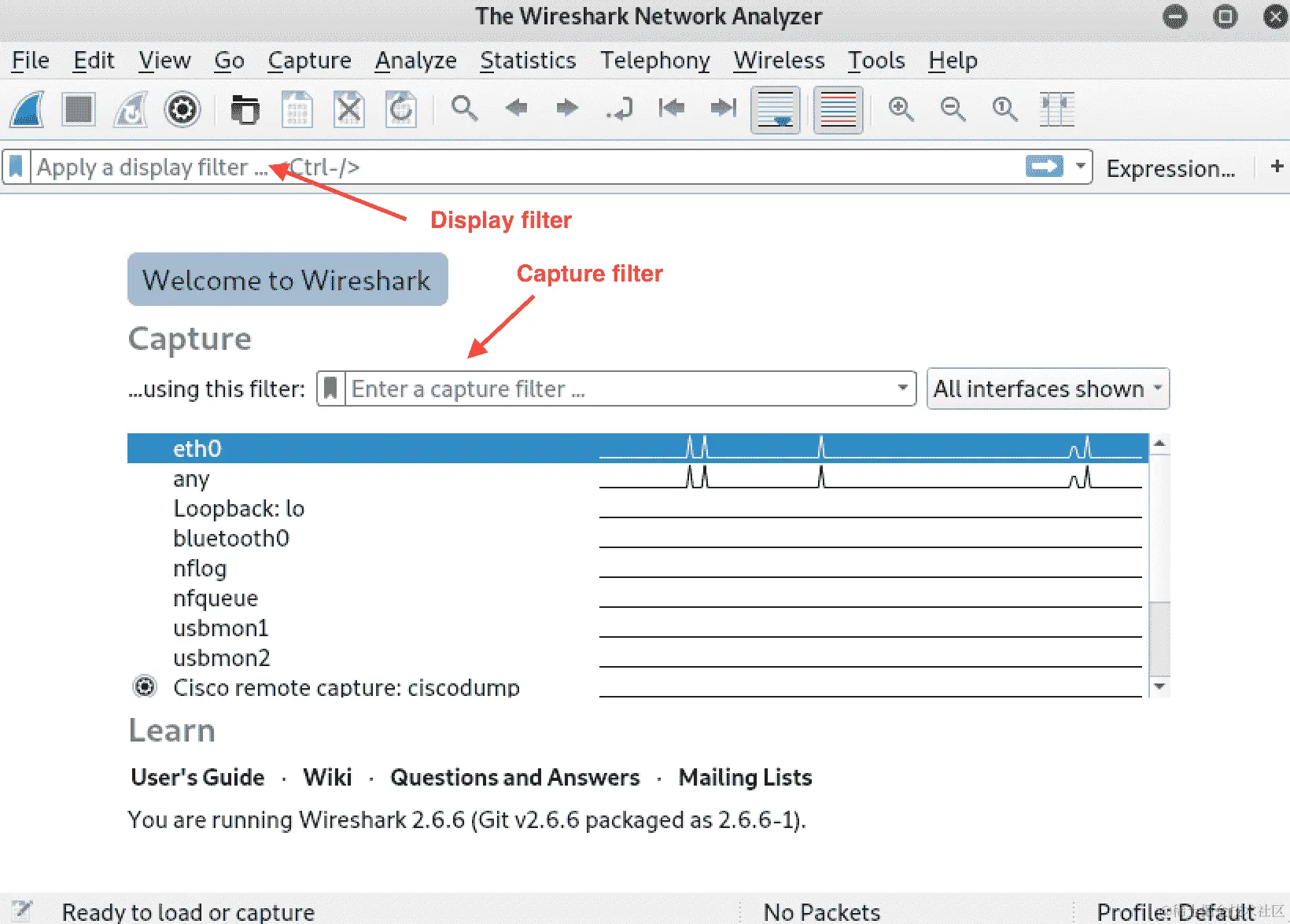Open the Edit menu
This screenshot has width=1290, height=924.
click(94, 61)
